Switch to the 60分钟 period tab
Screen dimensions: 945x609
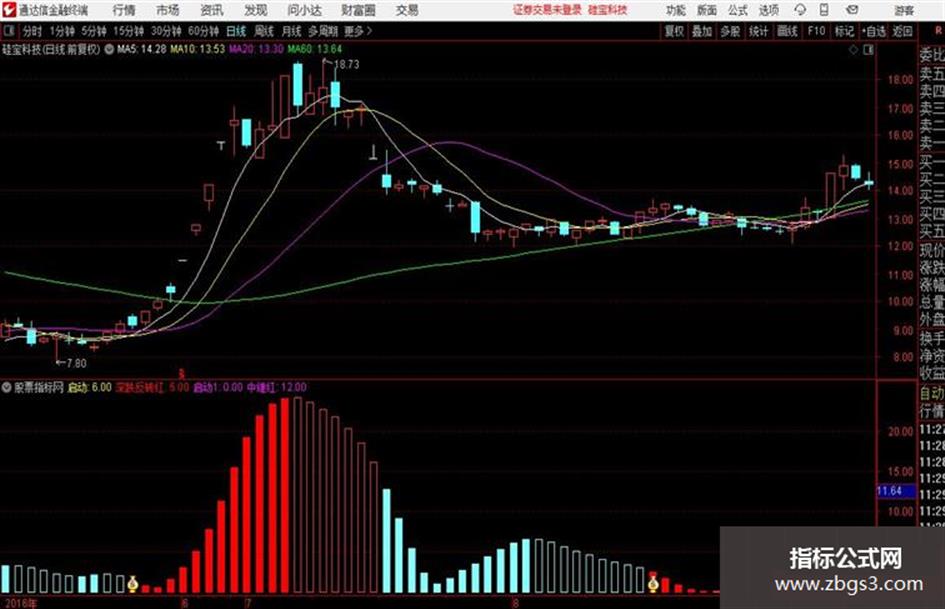pos(203,31)
